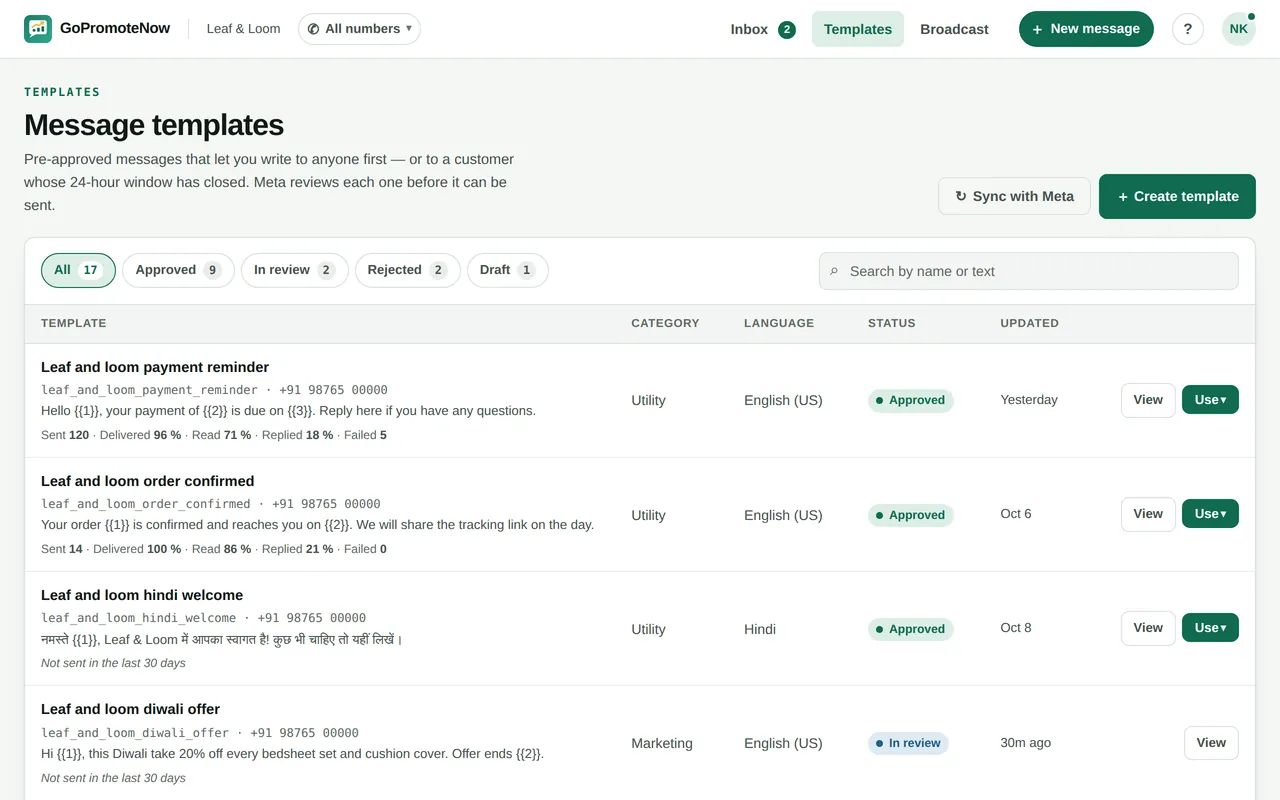View the diwali offer template
1280x800 pixels.
1211,743
